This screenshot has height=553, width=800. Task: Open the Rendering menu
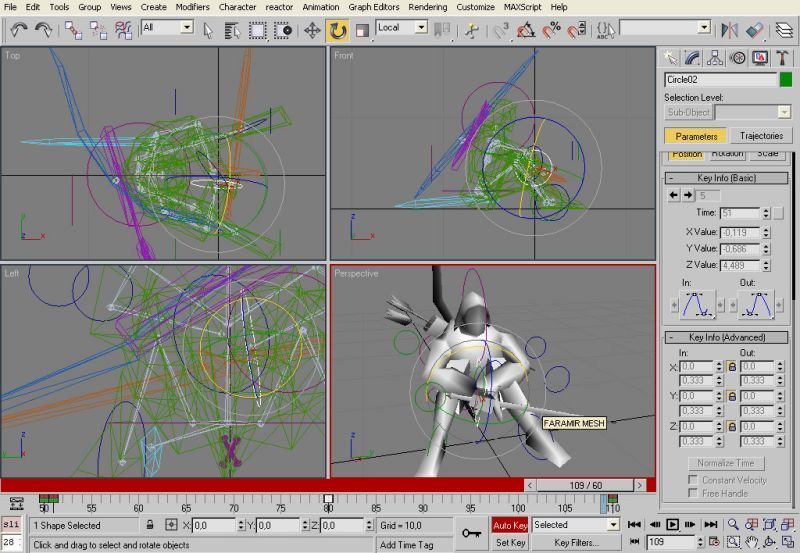428,7
